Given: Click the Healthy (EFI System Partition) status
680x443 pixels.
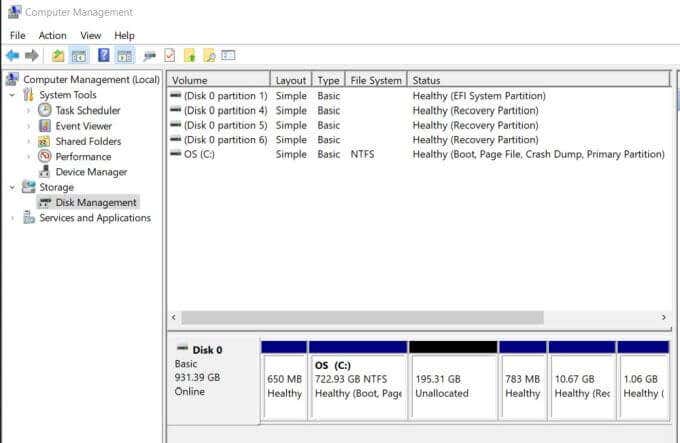Looking at the screenshot, I should (x=479, y=96).
